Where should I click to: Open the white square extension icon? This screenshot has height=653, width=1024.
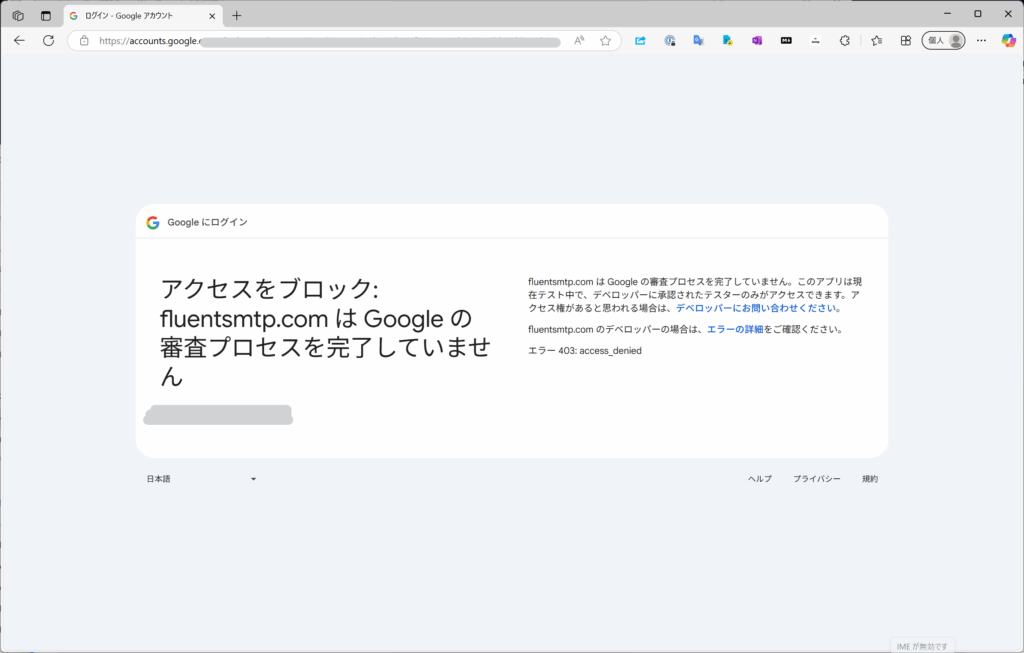coord(815,40)
